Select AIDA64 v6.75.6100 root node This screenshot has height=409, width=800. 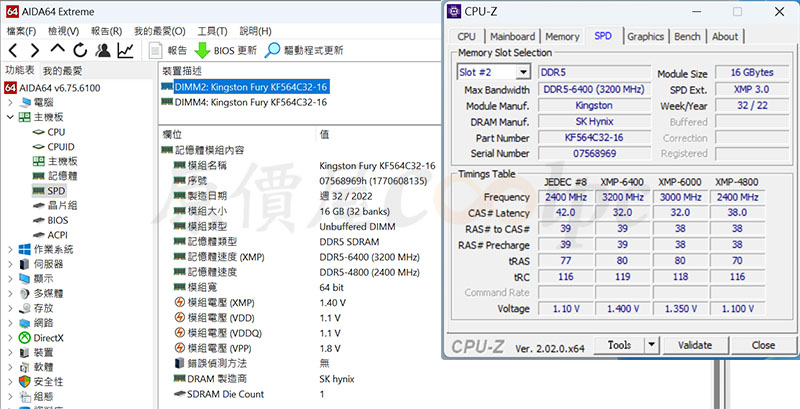pyautogui.click(x=53, y=88)
